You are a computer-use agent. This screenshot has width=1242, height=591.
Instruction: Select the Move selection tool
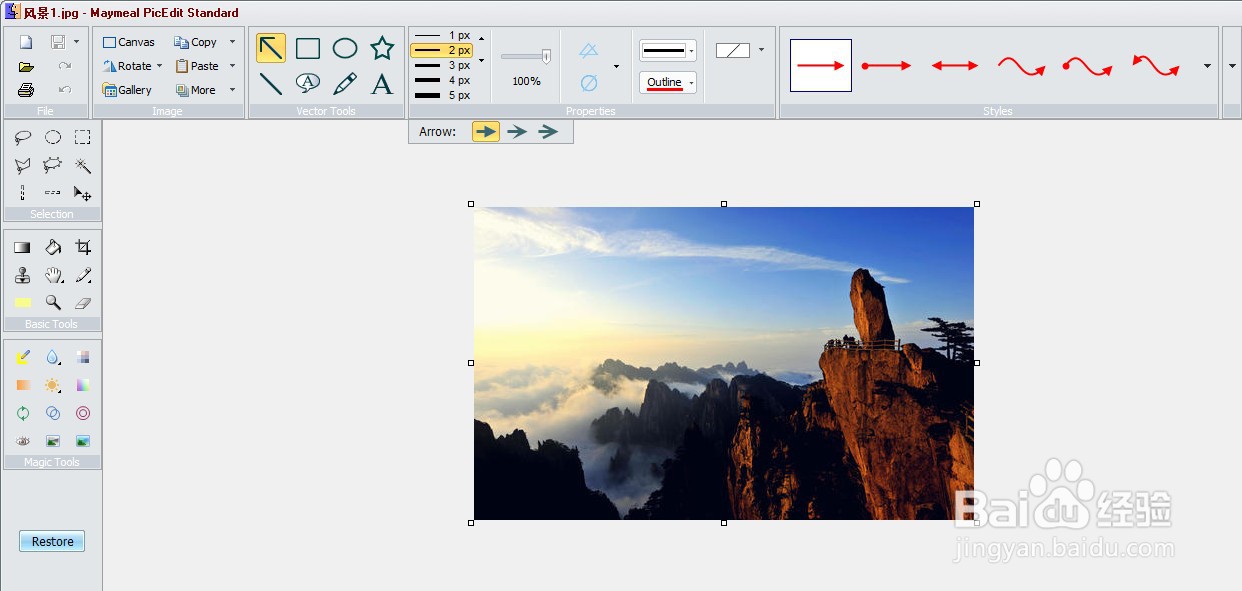(83, 193)
